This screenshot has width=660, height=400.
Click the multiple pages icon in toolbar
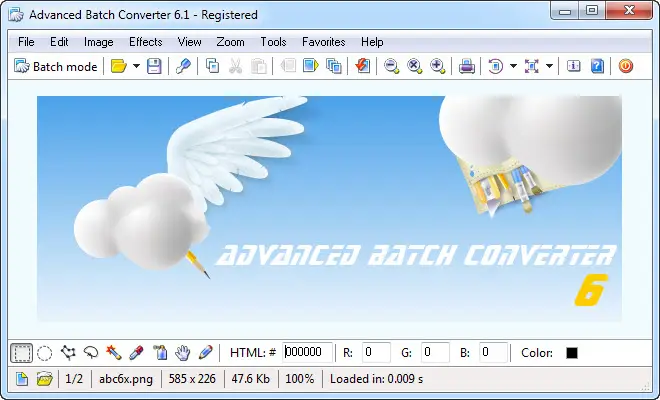click(x=334, y=66)
